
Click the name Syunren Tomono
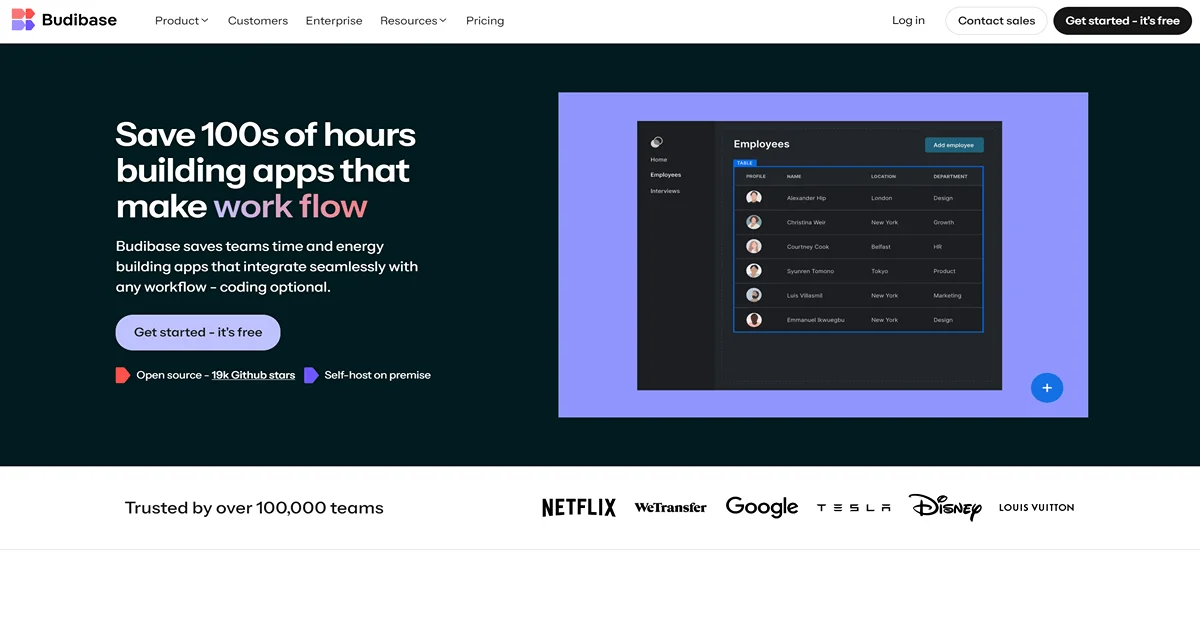810,271
